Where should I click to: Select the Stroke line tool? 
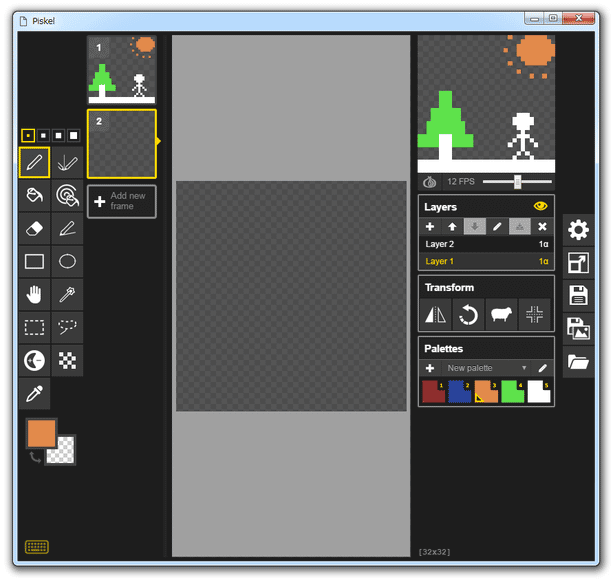pyautogui.click(x=67, y=228)
